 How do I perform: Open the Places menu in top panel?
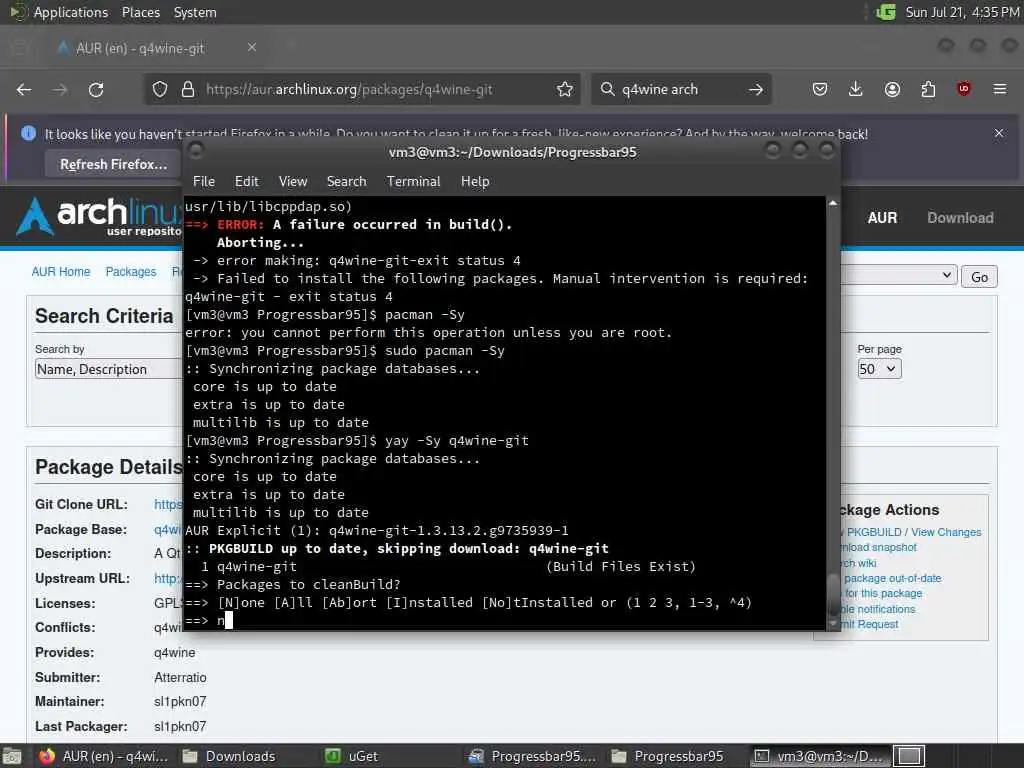(140, 12)
